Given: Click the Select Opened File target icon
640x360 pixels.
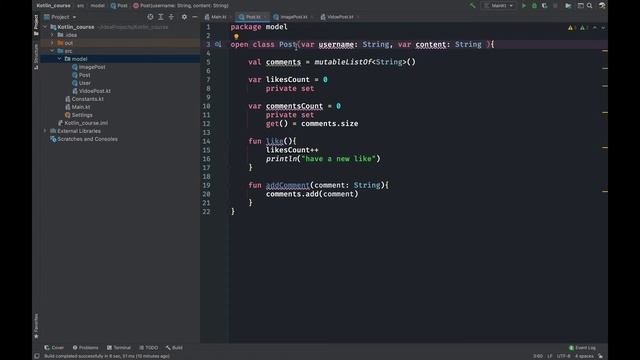Looking at the screenshot, I should coord(150,17).
